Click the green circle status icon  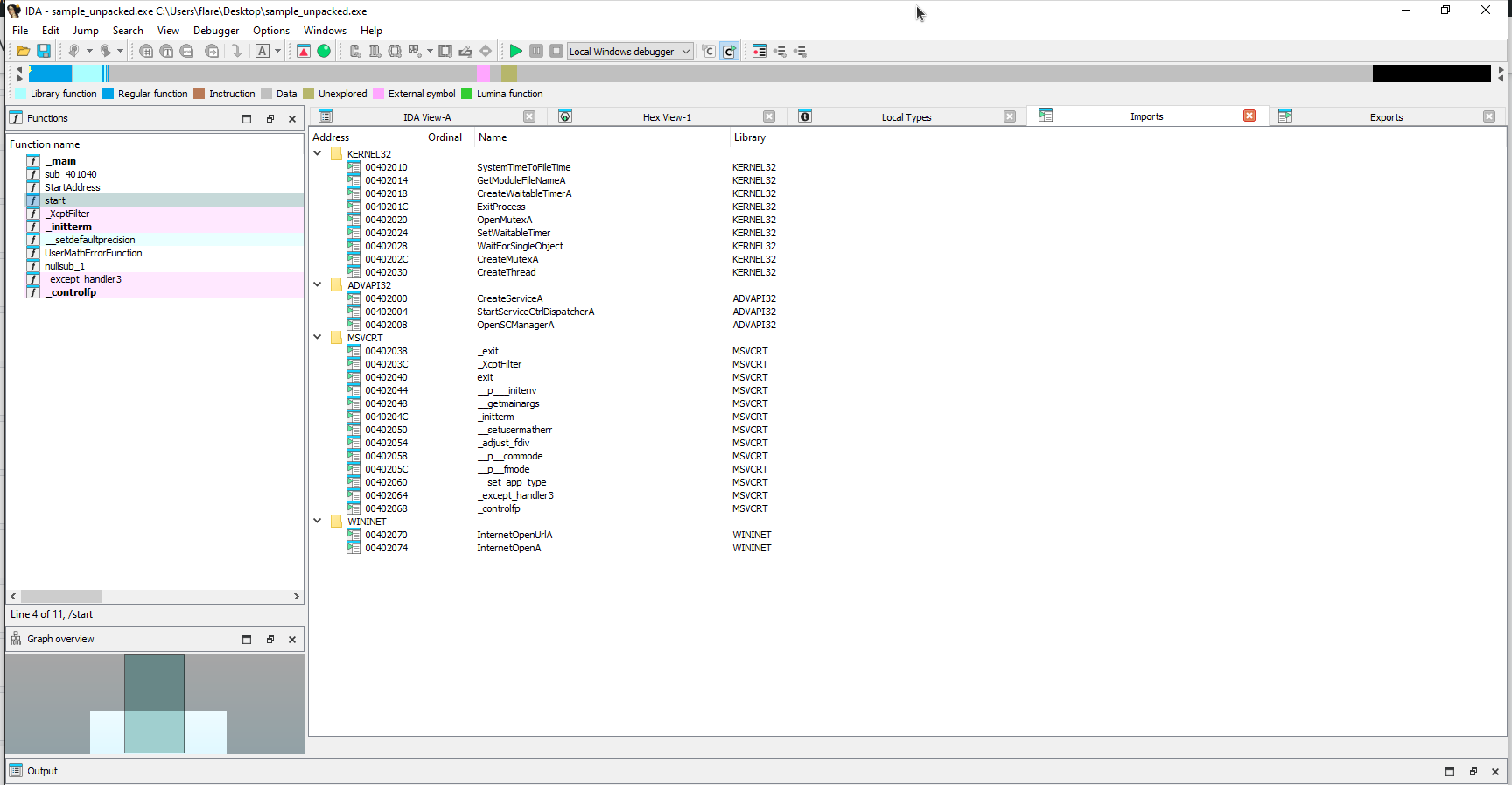coord(324,52)
